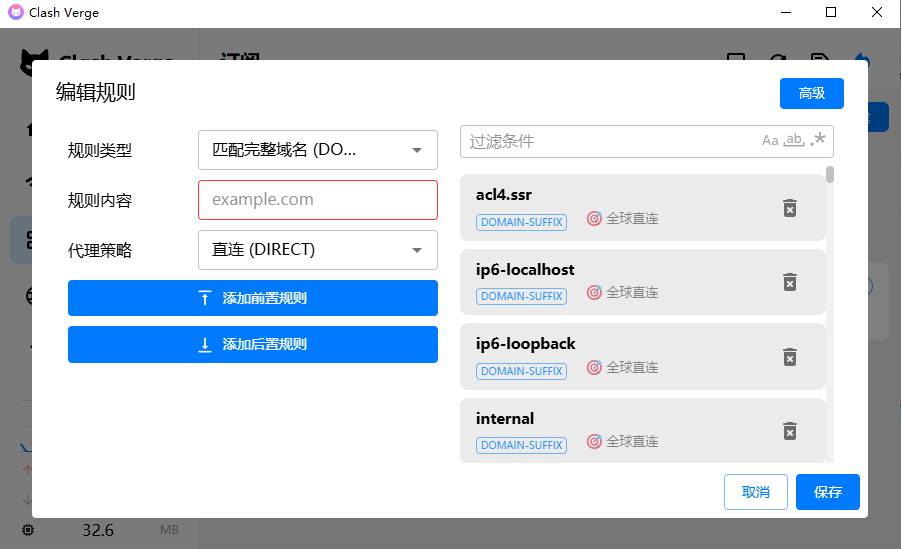Select the ip6-loopback rule name
Screen dimensions: 901x549
526,344
